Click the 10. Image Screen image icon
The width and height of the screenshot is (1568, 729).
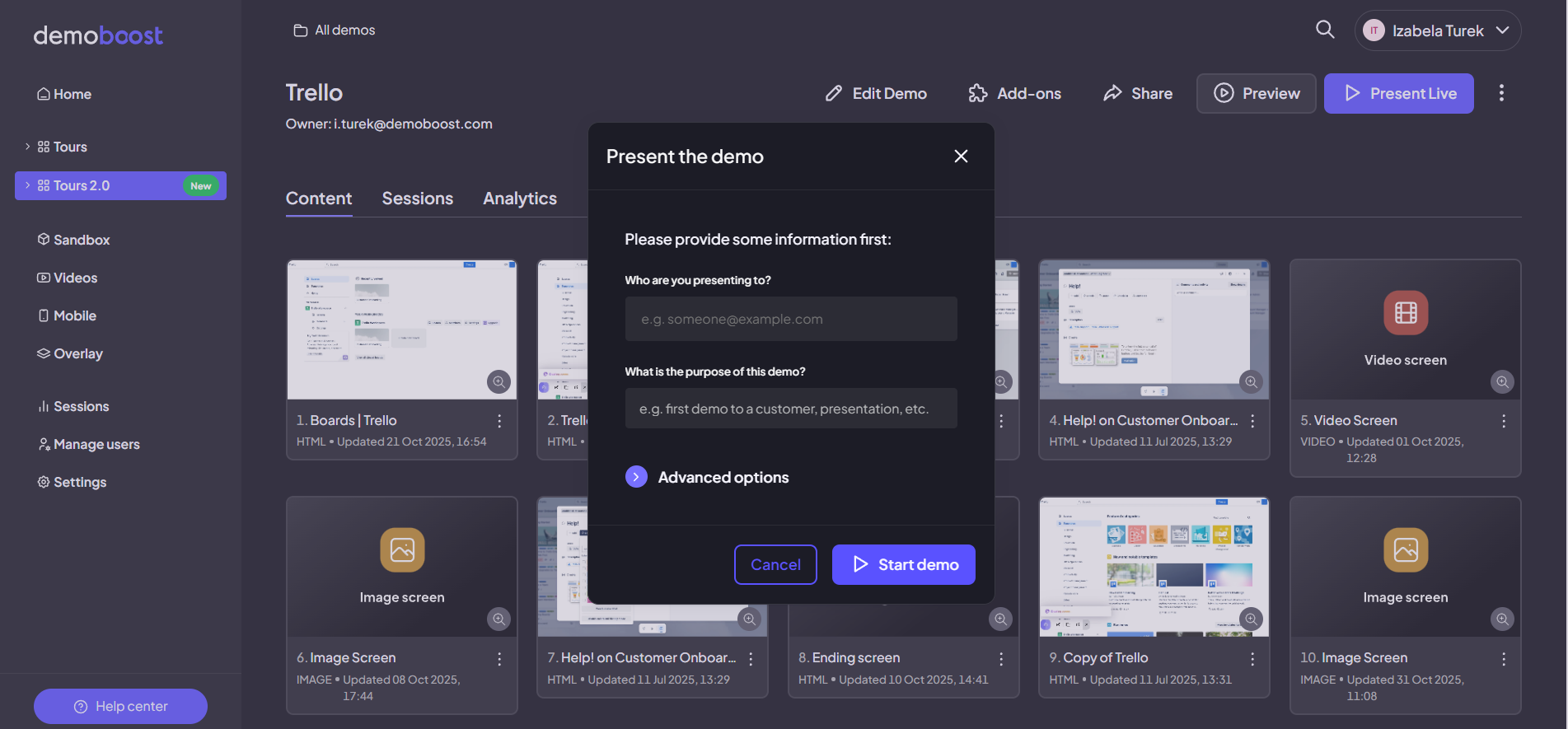click(x=1406, y=549)
